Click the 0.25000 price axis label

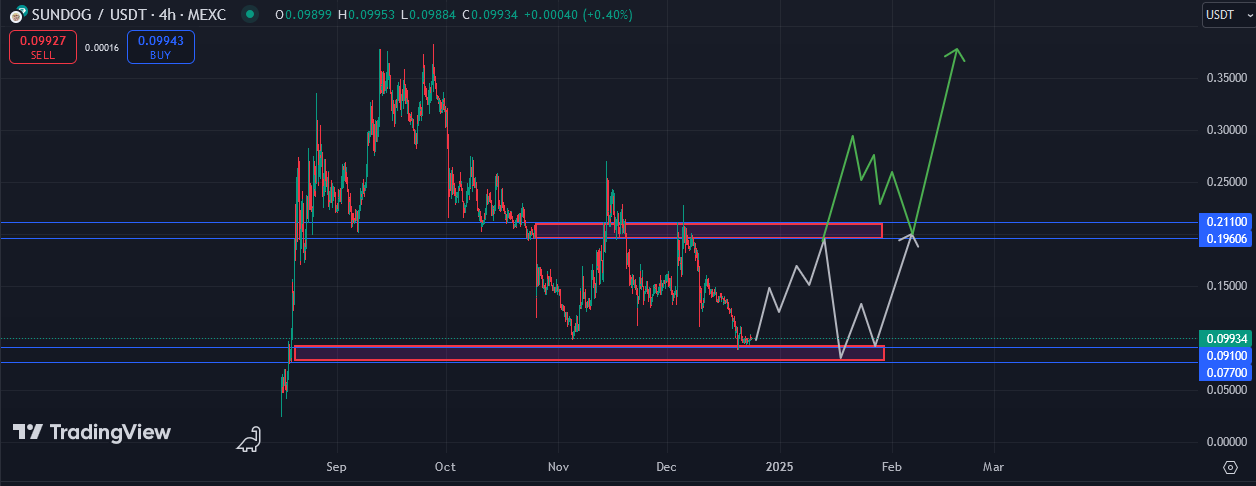(x=1225, y=182)
